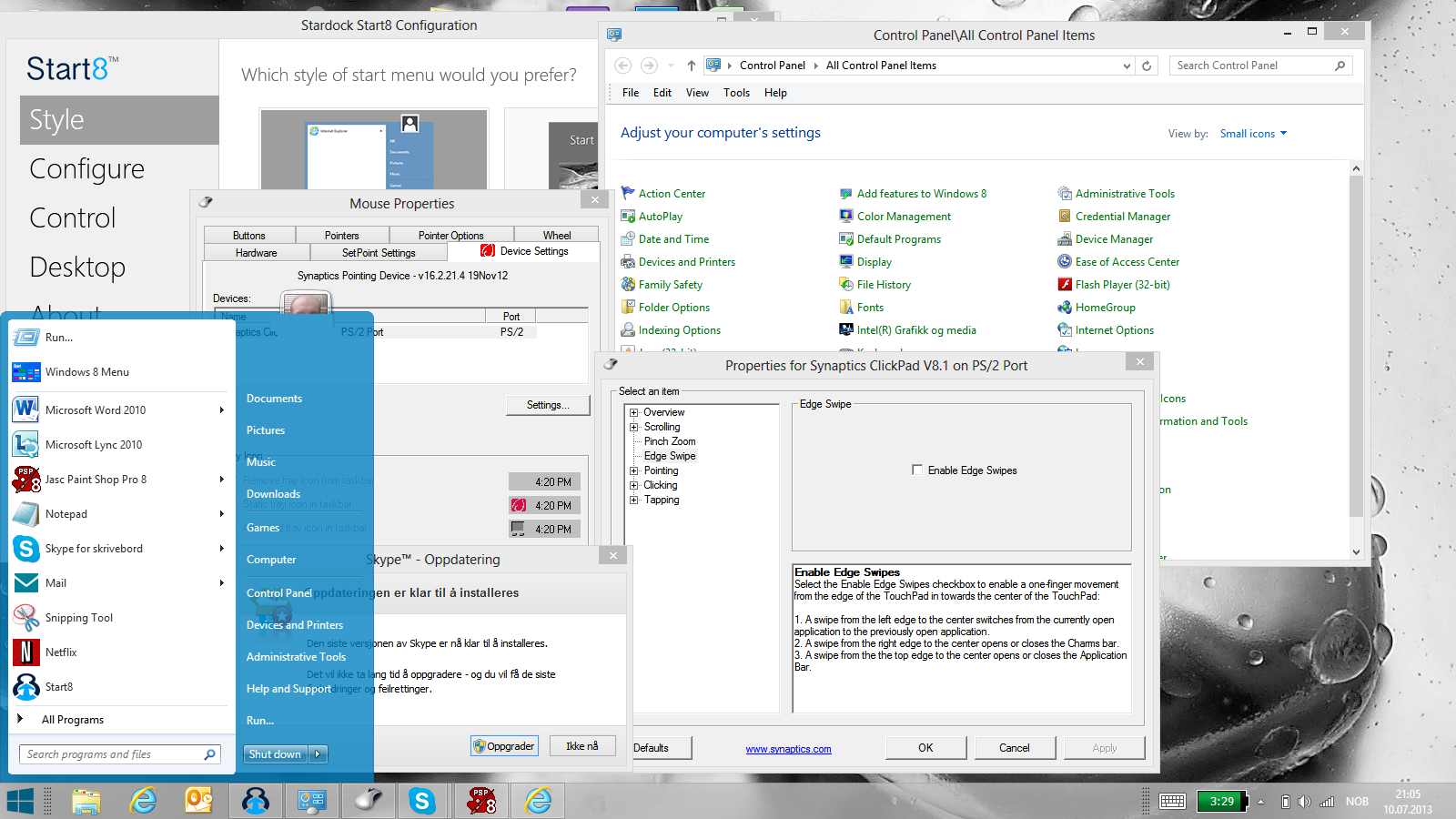The image size is (1456, 819).
Task: Open the Wheel tab
Action: click(x=557, y=236)
